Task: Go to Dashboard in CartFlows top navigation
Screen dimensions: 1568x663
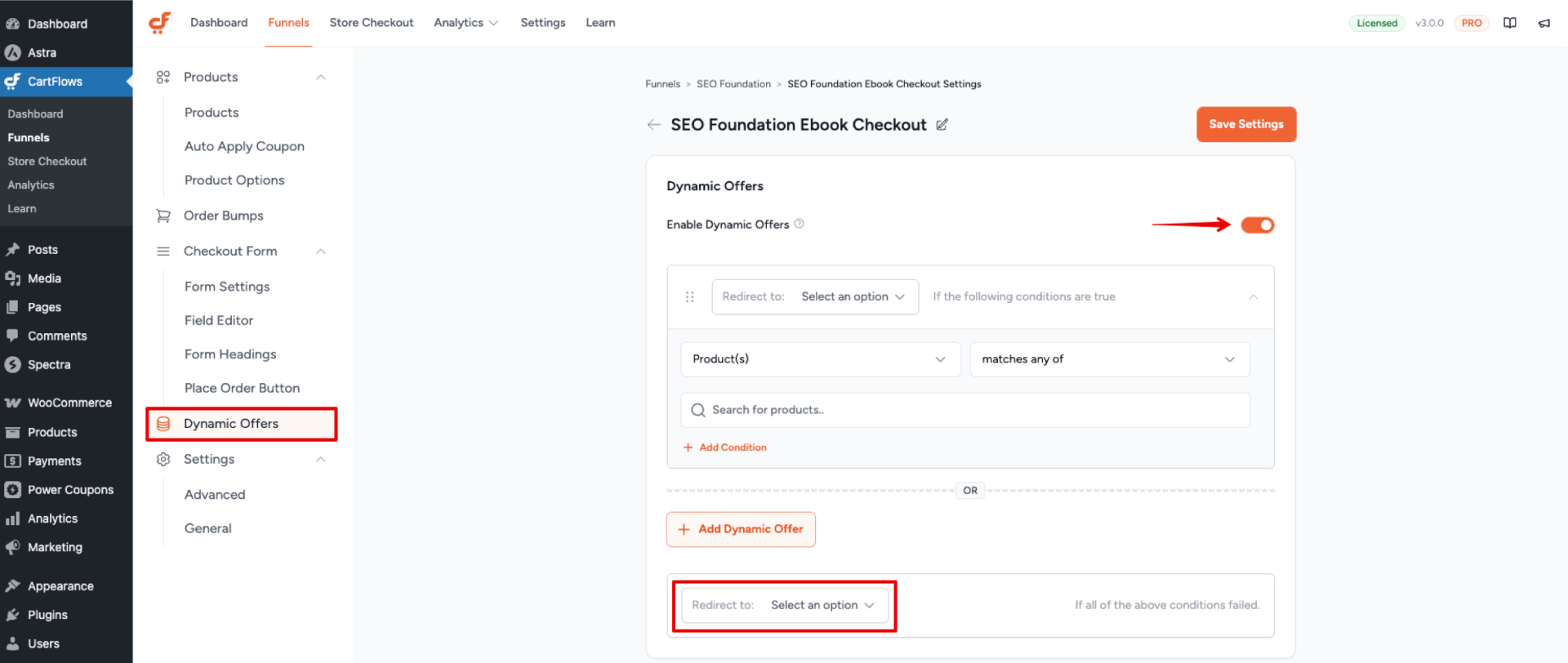Action: pos(219,23)
